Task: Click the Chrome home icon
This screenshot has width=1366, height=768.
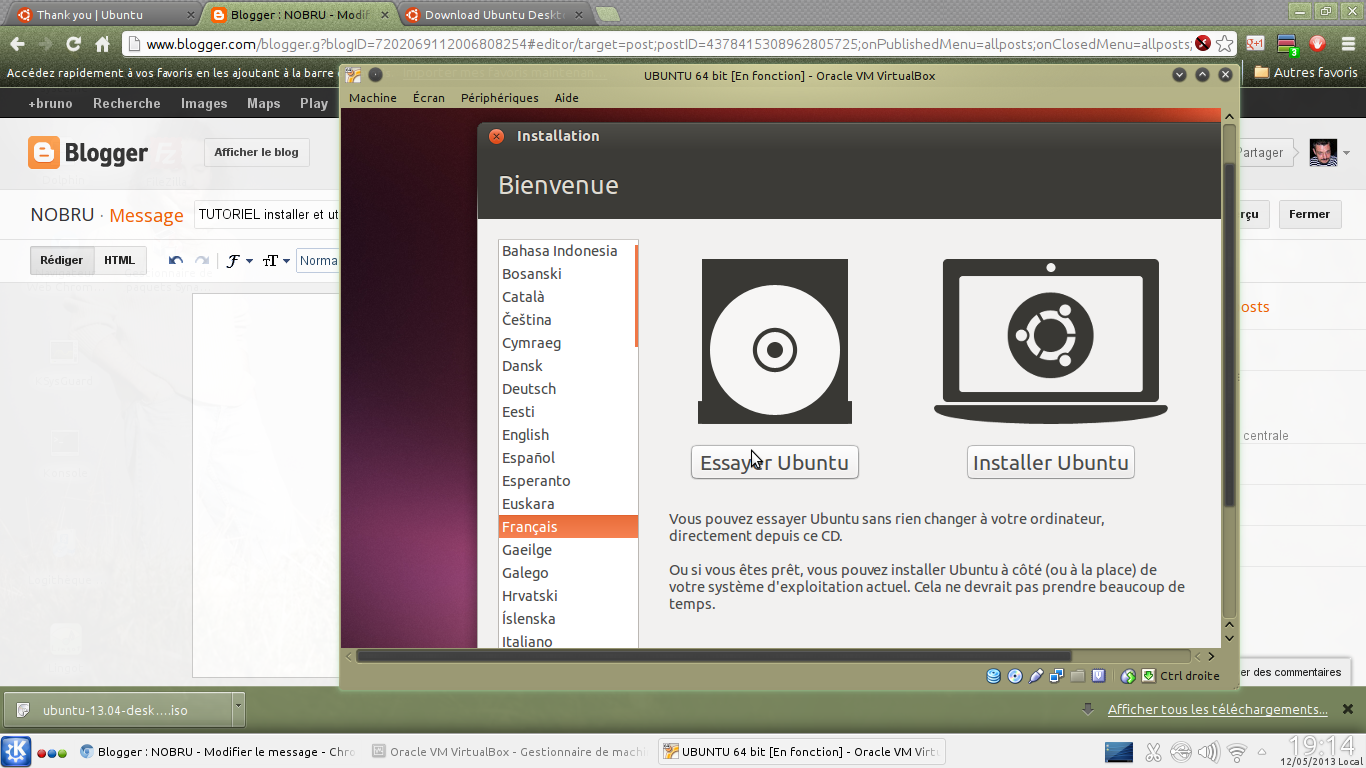Action: click(x=102, y=44)
